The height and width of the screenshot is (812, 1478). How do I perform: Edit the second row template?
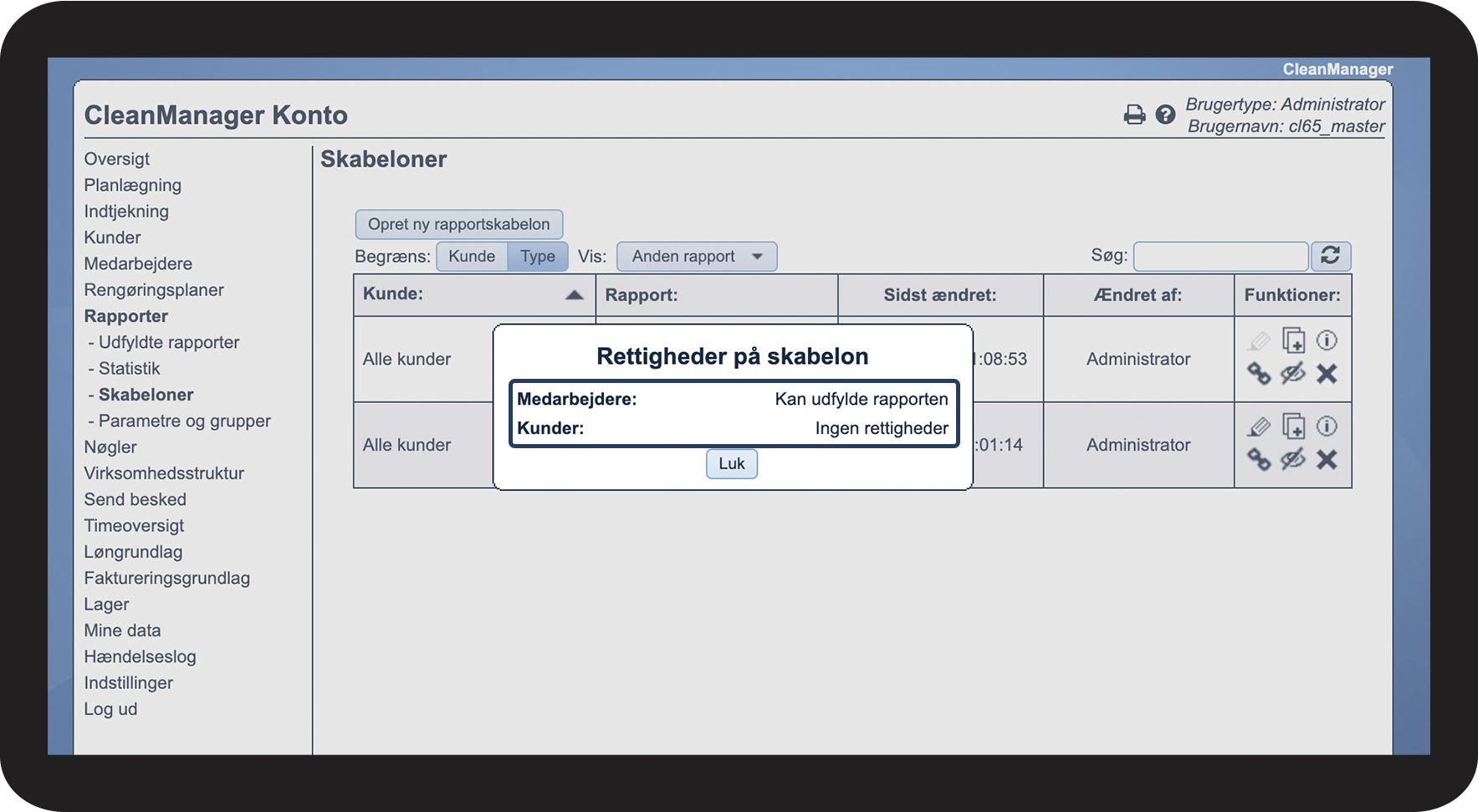(1259, 426)
